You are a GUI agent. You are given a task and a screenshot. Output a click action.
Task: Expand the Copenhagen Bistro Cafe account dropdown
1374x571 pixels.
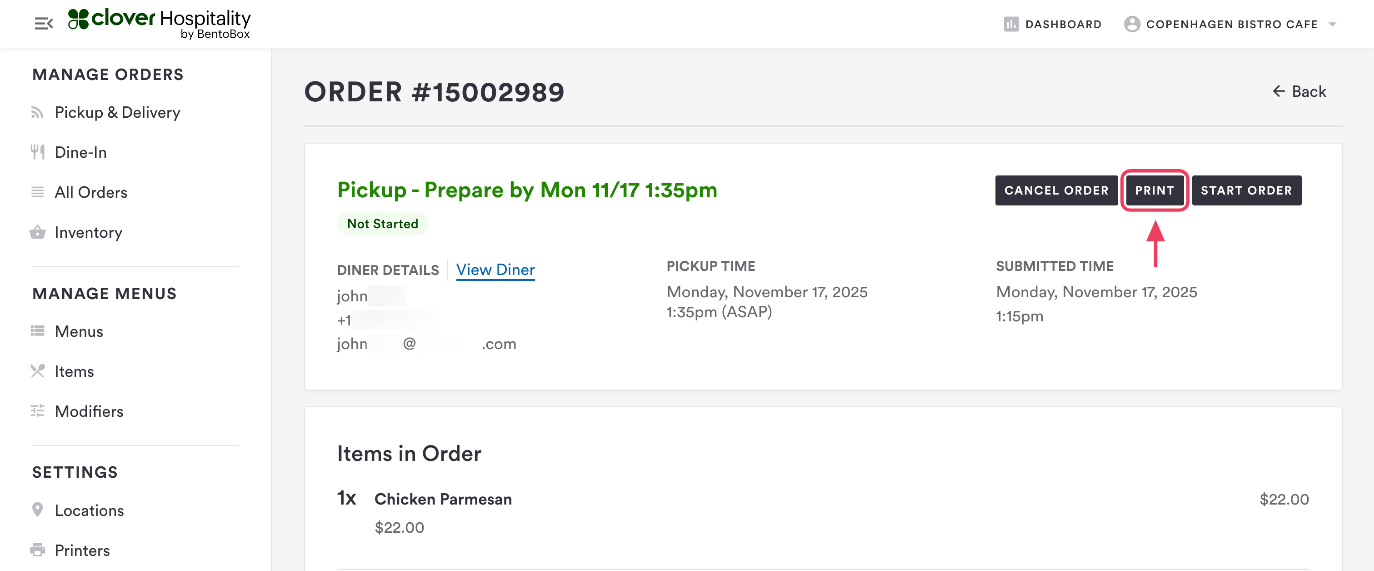click(x=1332, y=24)
